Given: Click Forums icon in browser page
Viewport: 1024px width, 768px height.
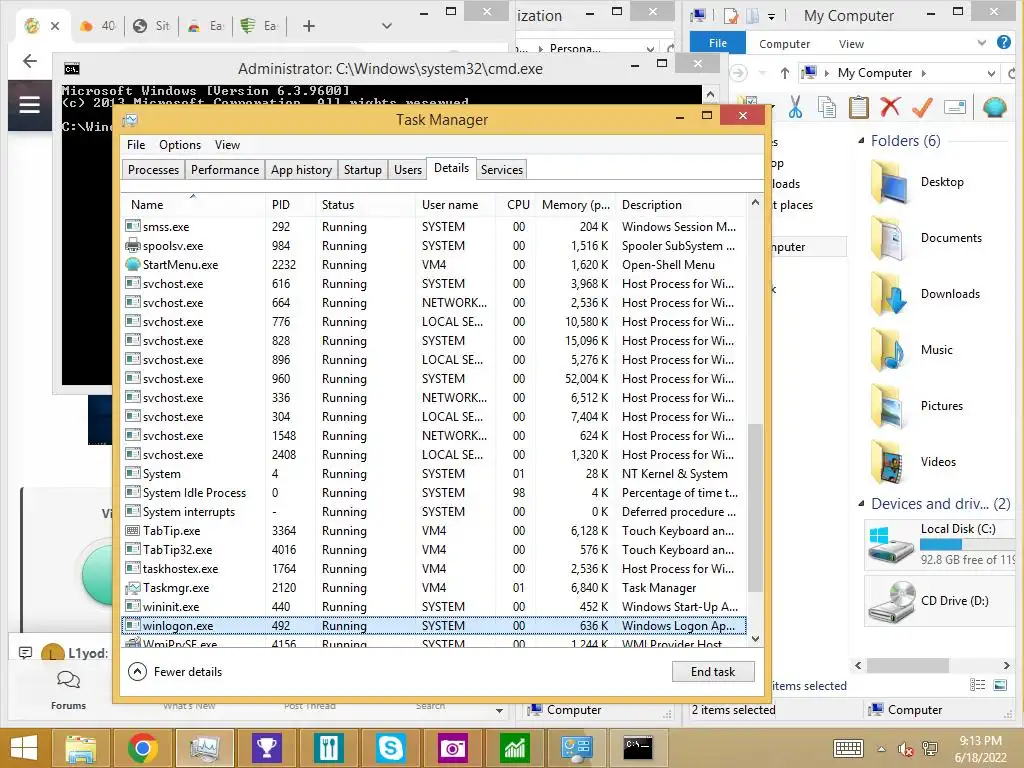Looking at the screenshot, I should pyautogui.click(x=69, y=690).
